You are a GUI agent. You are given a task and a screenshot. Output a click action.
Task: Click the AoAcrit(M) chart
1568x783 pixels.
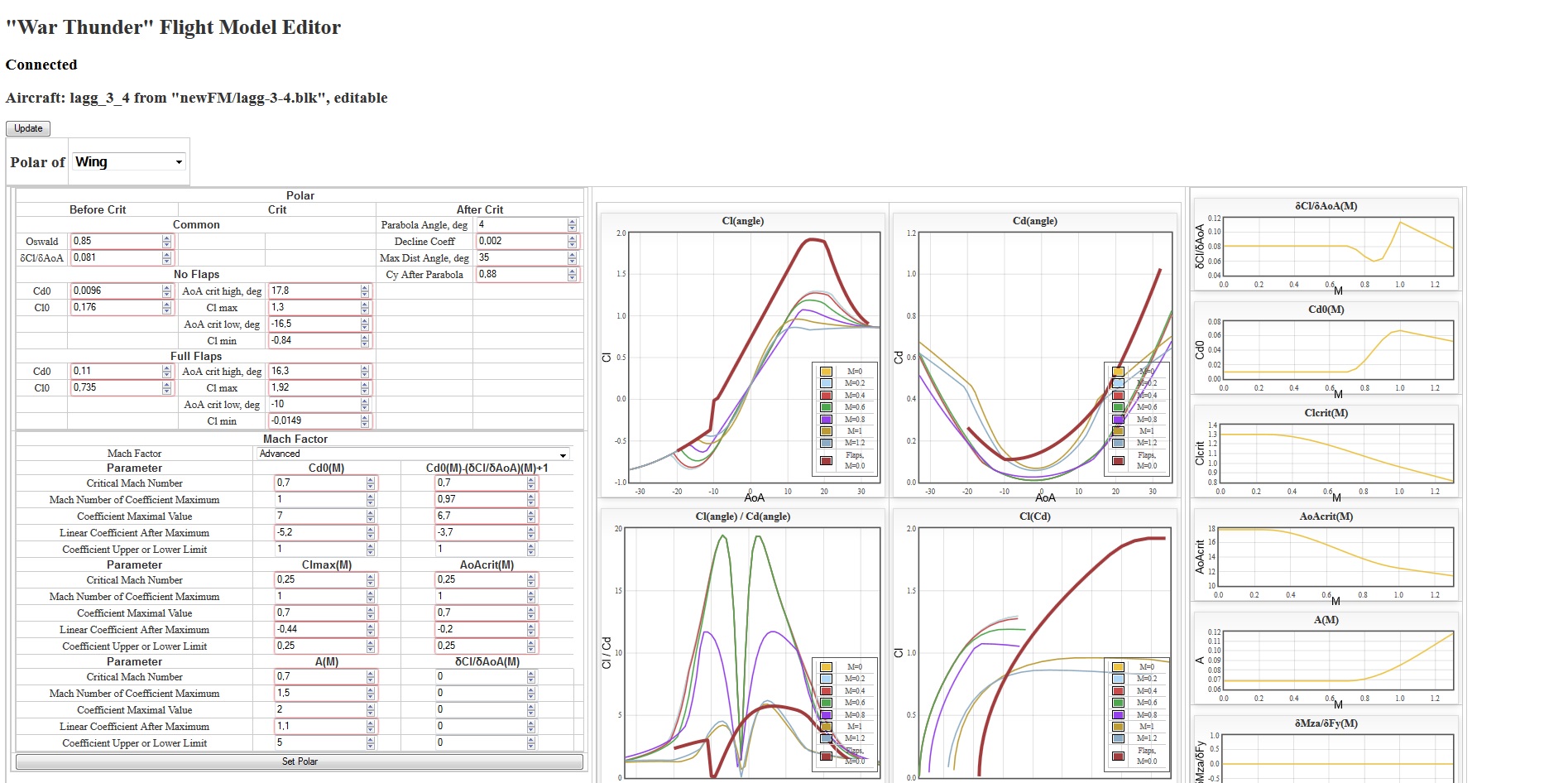coord(1335,556)
